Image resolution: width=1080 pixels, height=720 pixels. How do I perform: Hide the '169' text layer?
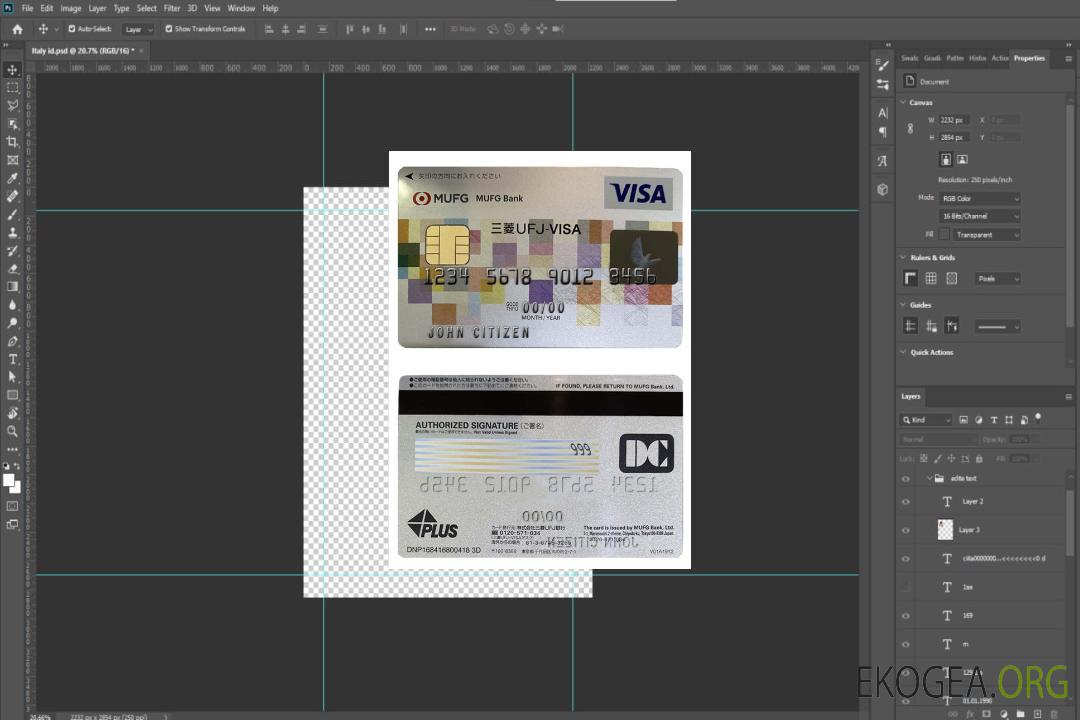pos(906,616)
